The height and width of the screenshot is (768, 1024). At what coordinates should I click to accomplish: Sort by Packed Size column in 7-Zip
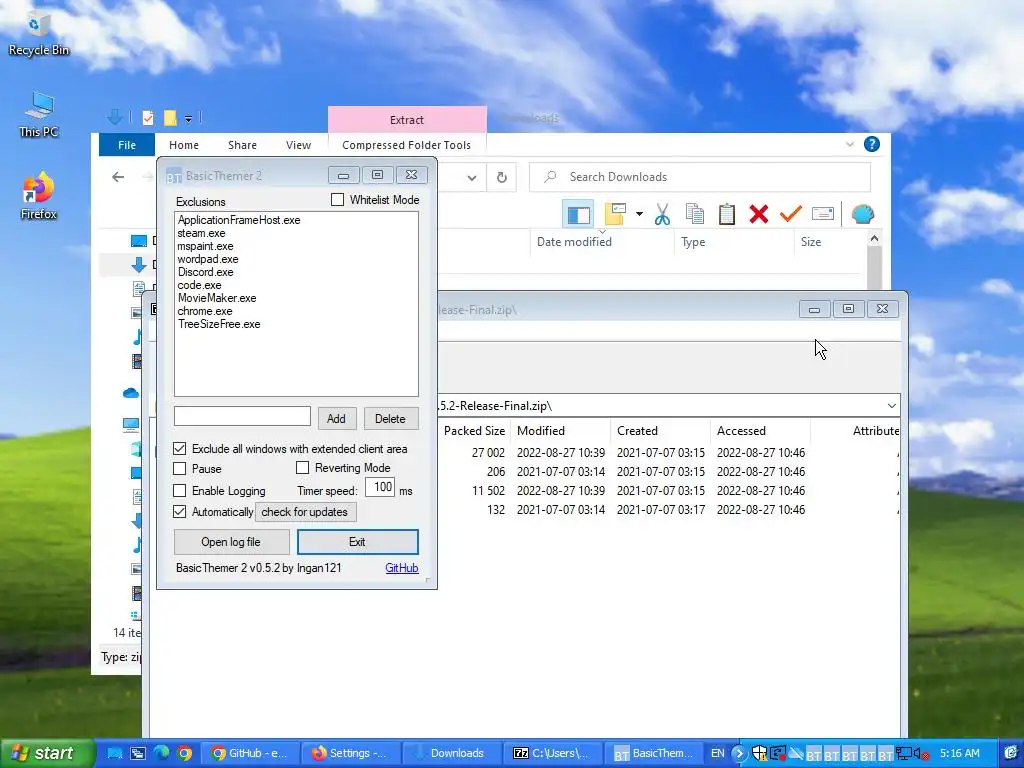[x=474, y=431]
